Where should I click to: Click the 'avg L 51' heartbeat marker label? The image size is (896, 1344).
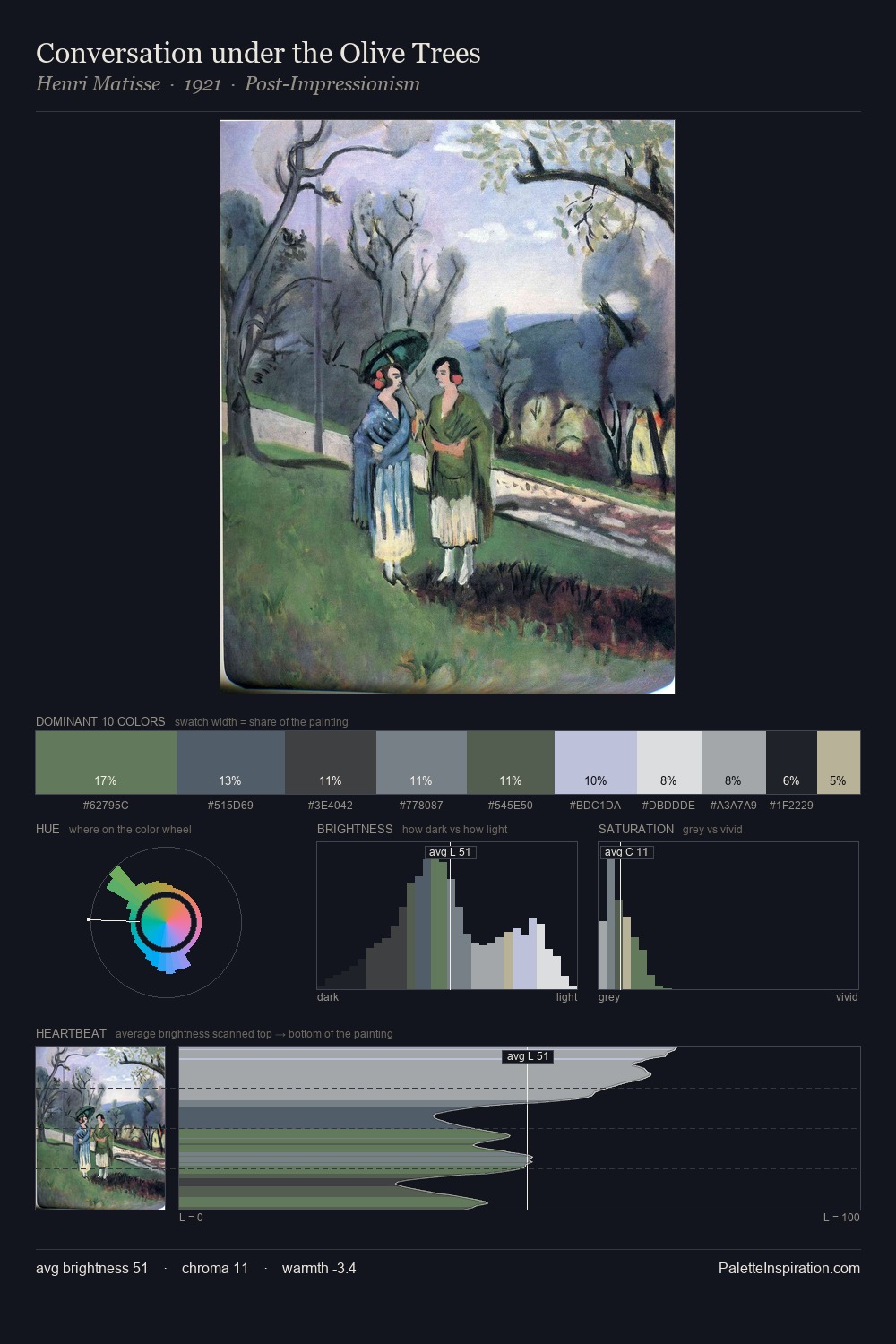pyautogui.click(x=528, y=1056)
